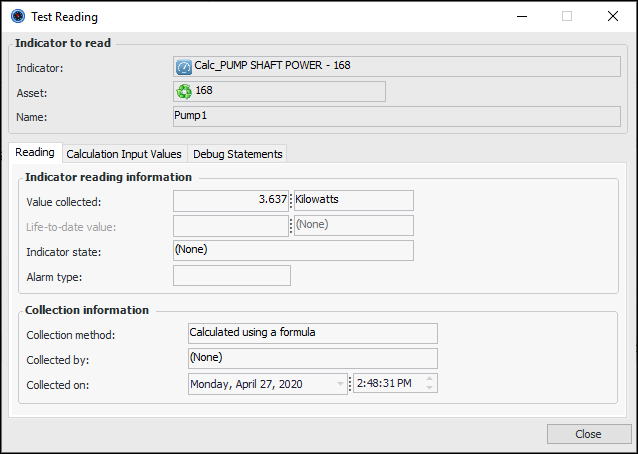This screenshot has height=454, width=638.
Task: Click the Collected by field
Action: coord(313,358)
